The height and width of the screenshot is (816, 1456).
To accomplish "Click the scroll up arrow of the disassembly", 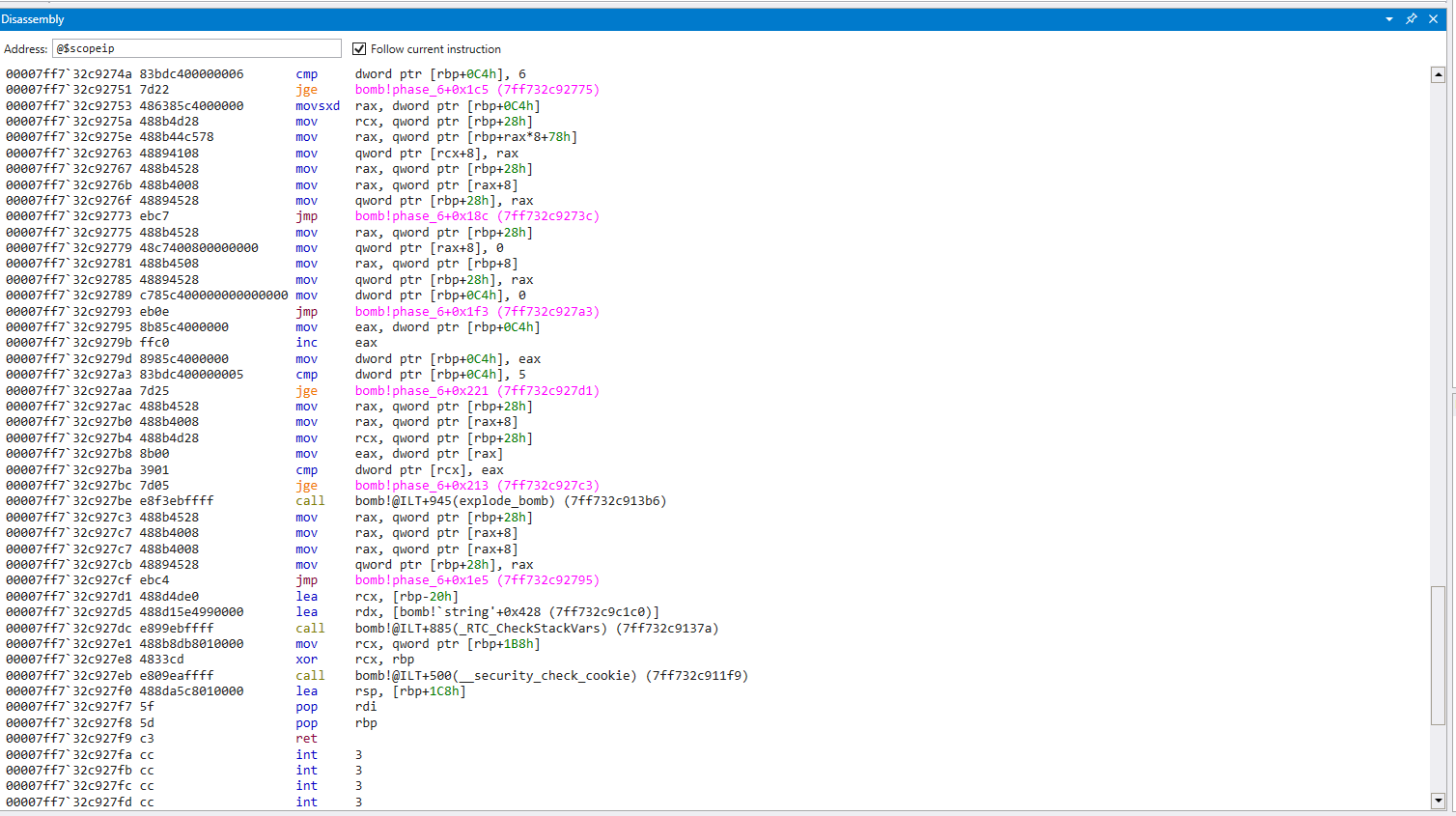I will tap(1438, 74).
